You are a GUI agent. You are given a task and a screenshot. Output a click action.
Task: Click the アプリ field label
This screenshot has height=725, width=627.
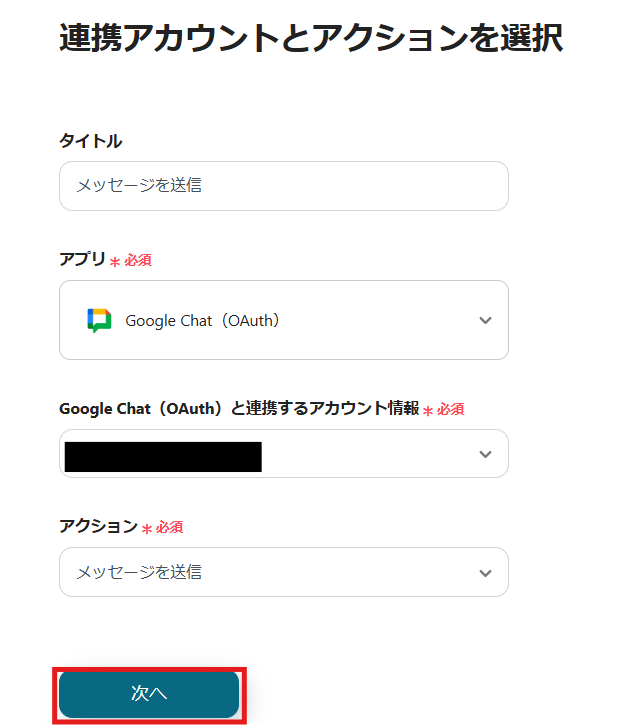(82, 259)
